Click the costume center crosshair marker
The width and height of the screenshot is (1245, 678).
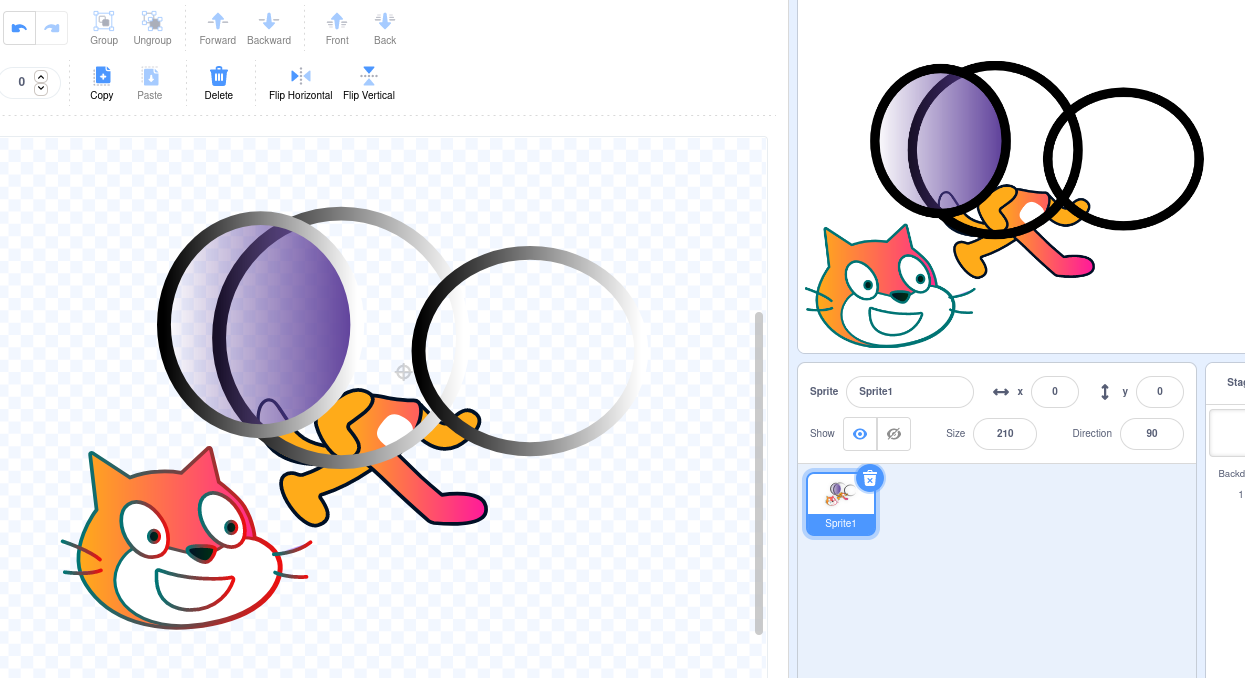click(x=403, y=372)
